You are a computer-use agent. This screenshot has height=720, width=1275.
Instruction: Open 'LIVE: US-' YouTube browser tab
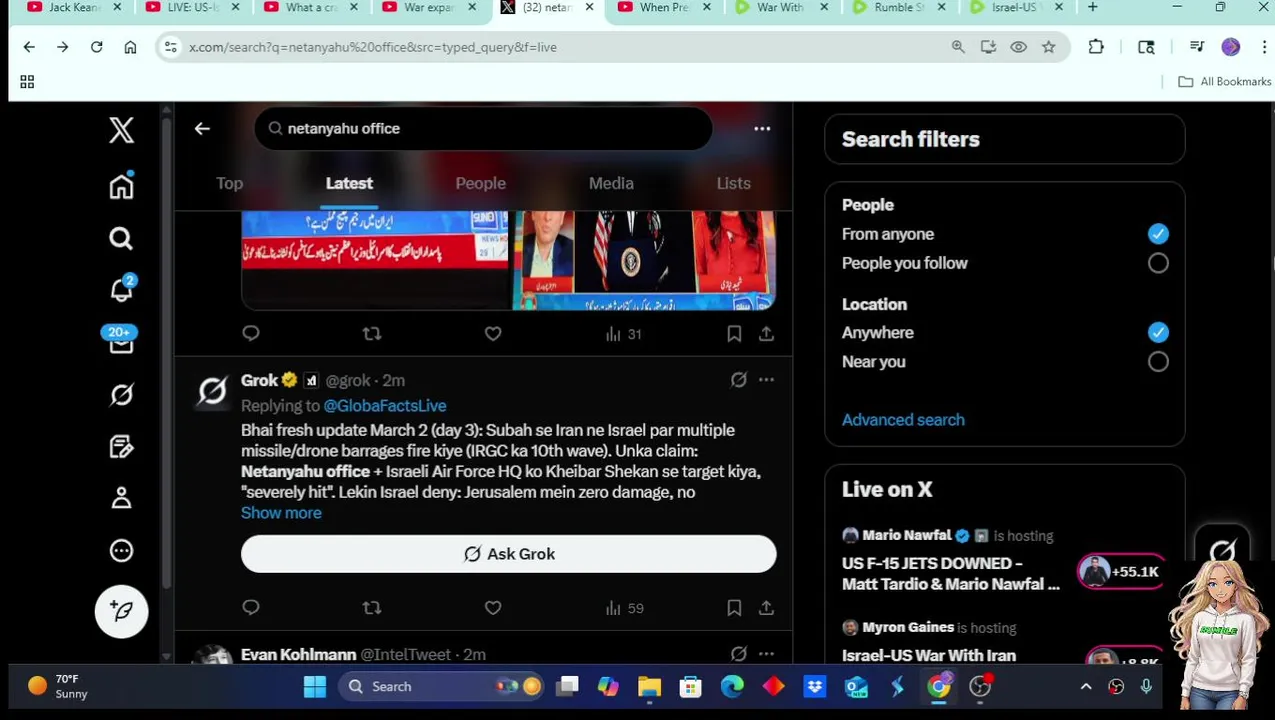(192, 7)
